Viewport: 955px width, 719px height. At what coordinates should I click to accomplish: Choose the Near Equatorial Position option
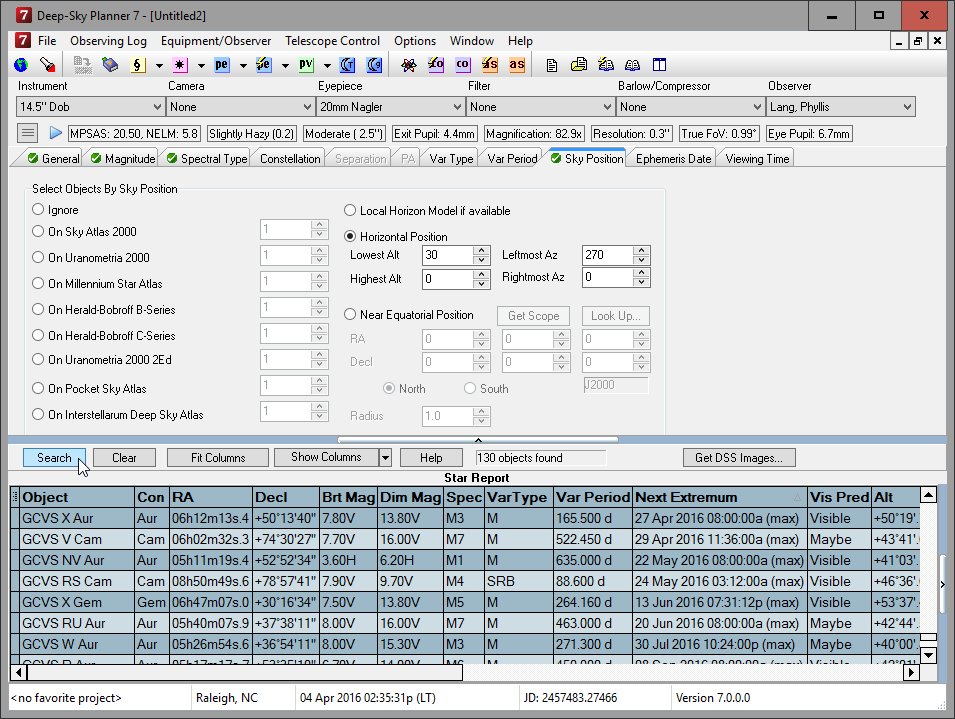click(350, 315)
